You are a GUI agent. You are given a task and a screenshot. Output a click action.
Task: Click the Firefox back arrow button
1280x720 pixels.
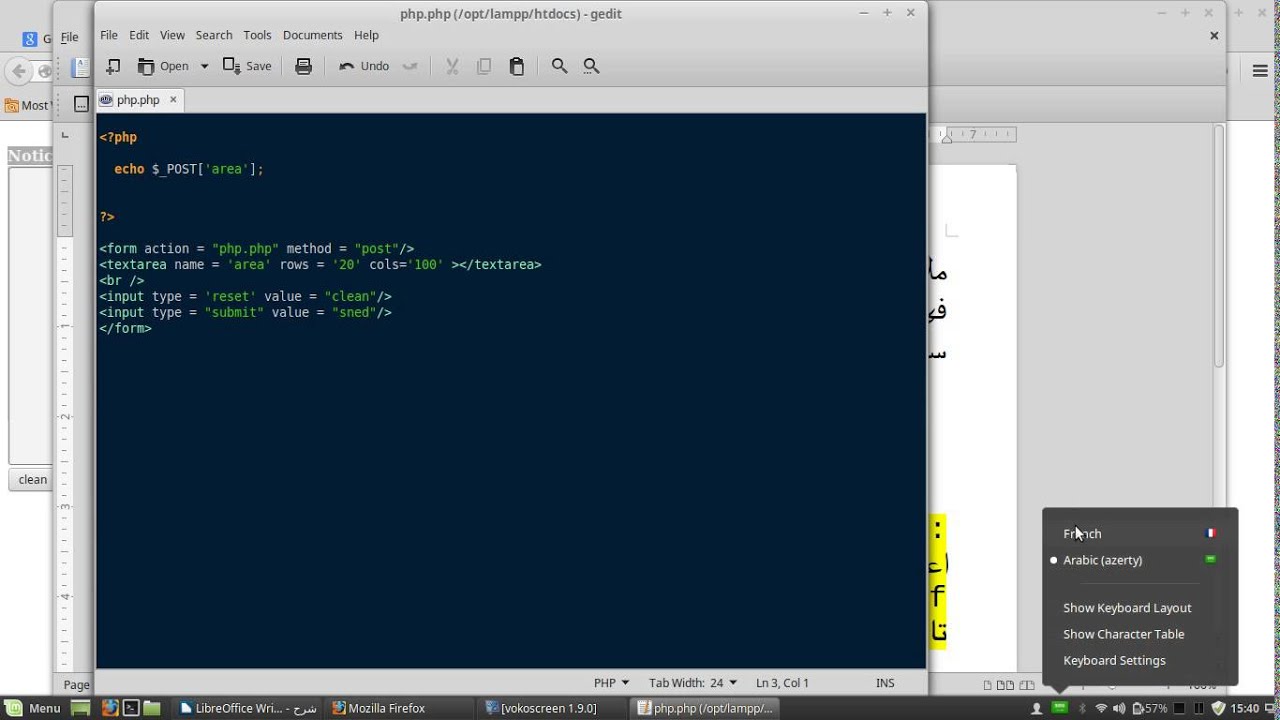19,71
